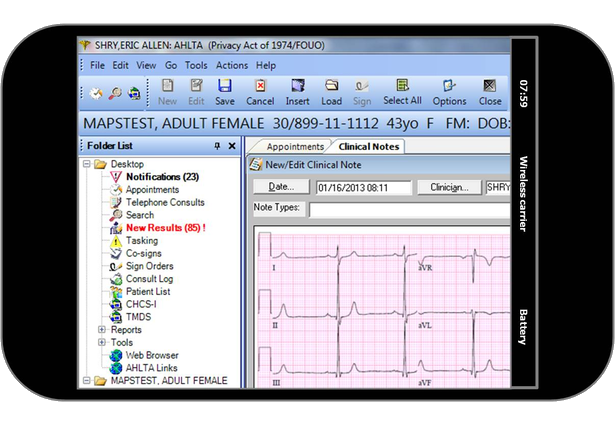
Task: Expand the Reports tree node
Action: click(x=102, y=329)
